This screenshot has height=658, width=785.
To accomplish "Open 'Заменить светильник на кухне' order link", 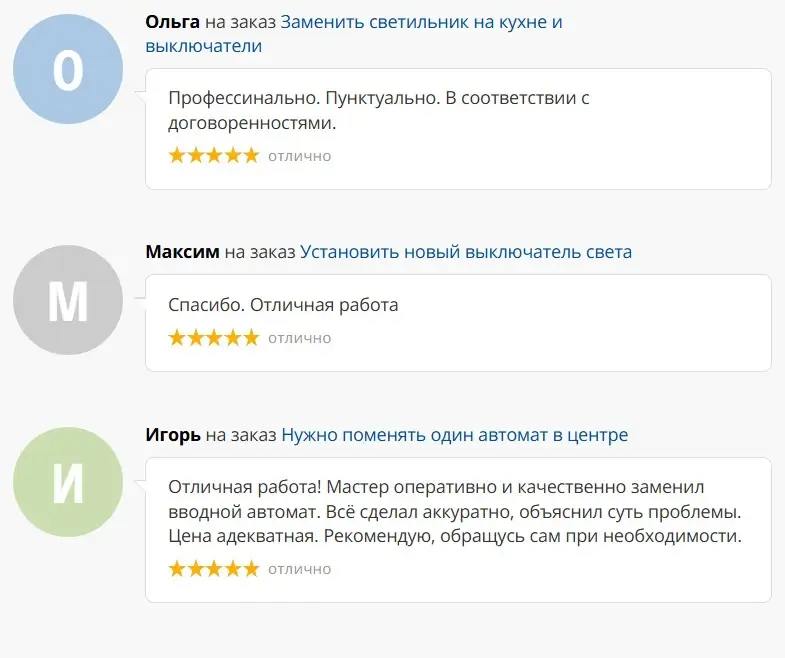I will coord(420,22).
